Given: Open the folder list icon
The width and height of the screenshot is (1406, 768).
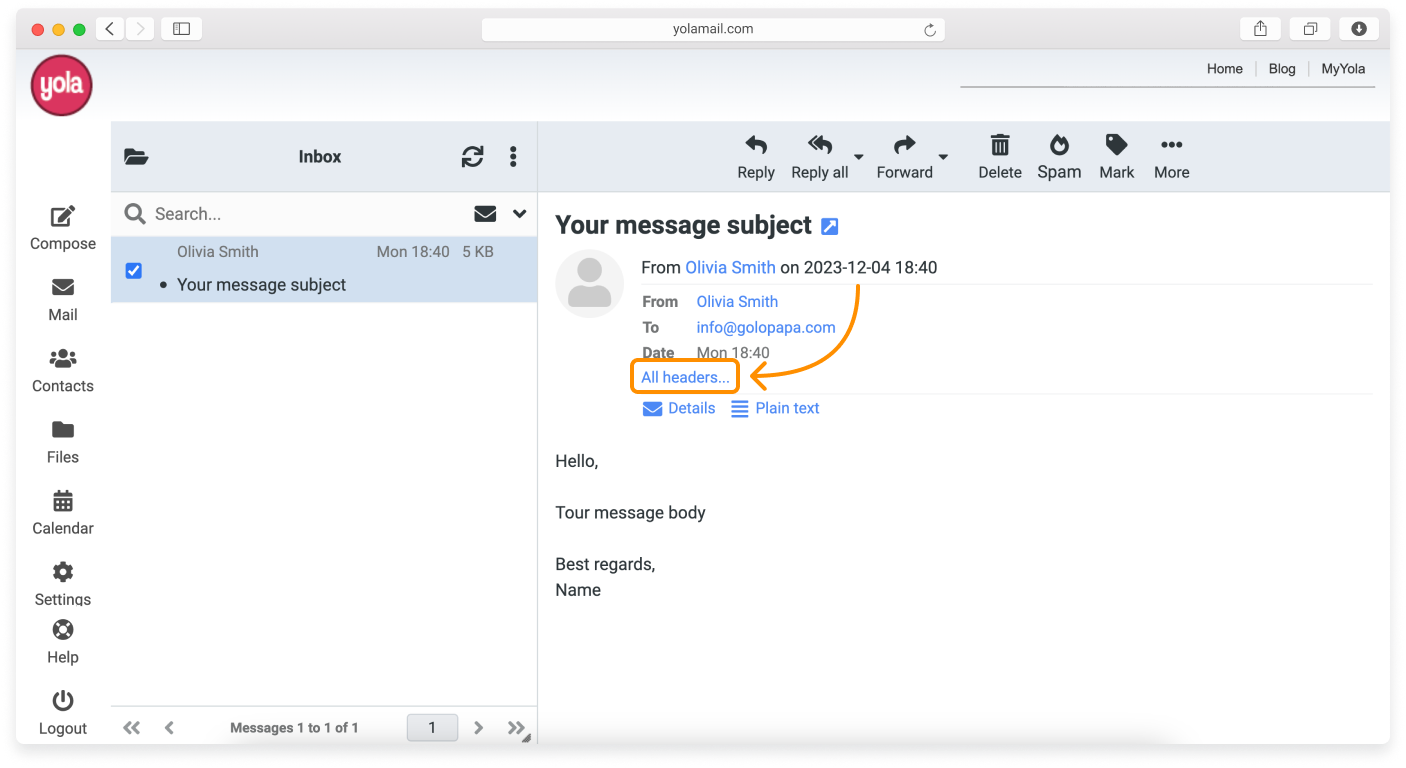Looking at the screenshot, I should (136, 156).
